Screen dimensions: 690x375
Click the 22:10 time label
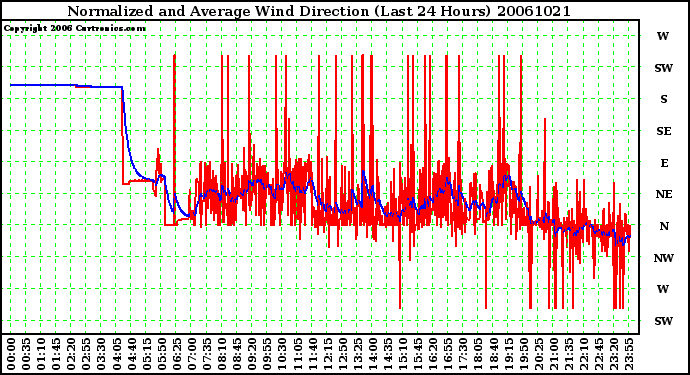point(583,354)
